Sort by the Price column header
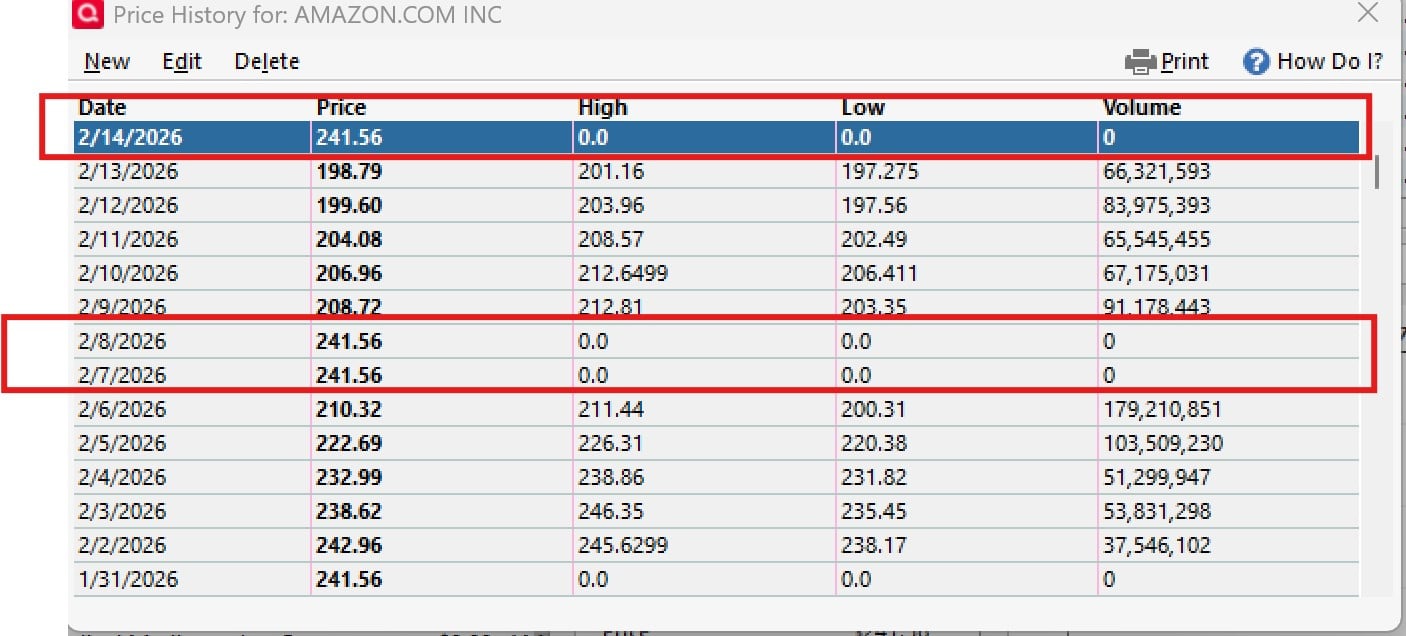 click(x=341, y=107)
